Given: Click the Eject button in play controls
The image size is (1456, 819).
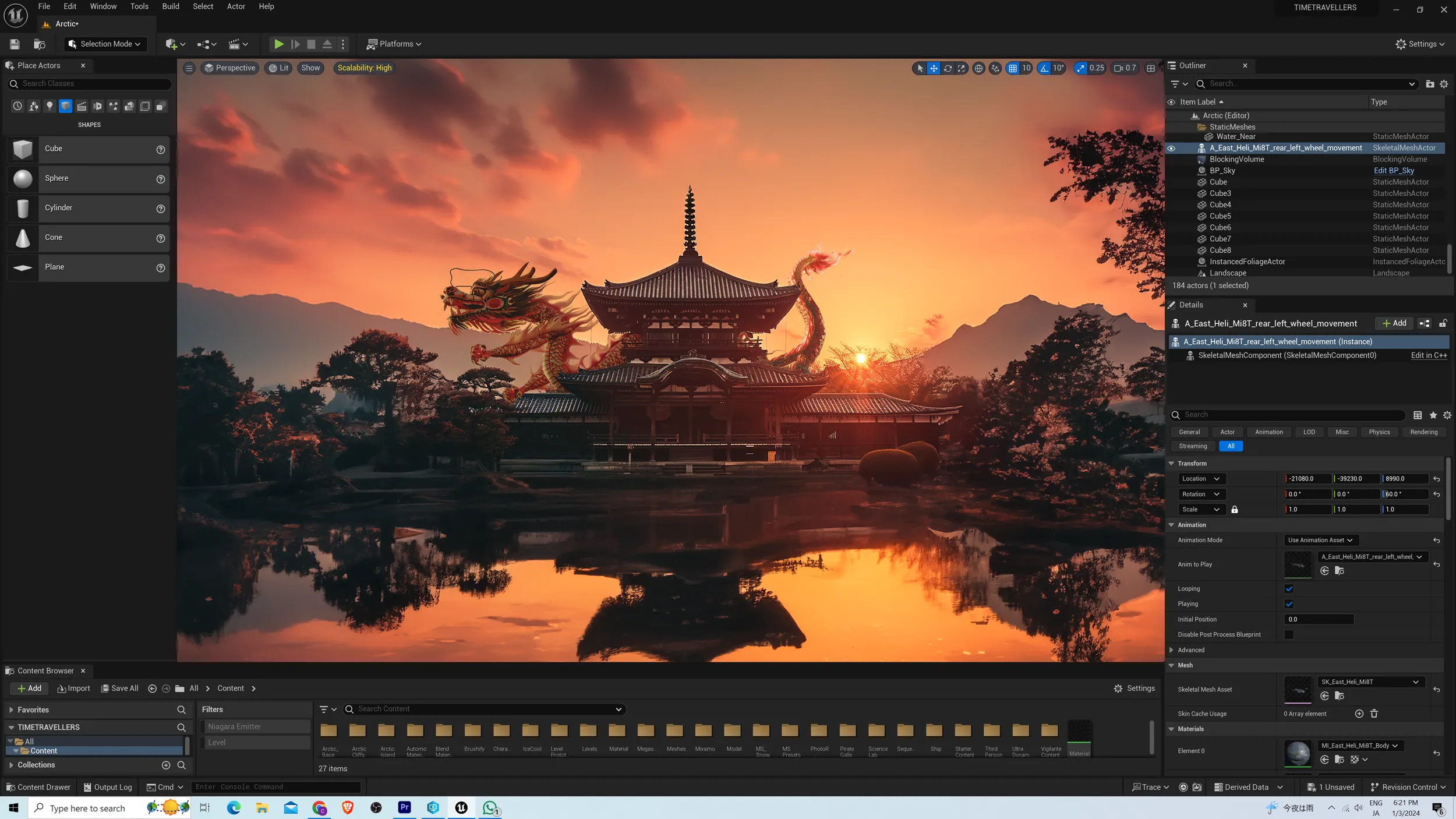Looking at the screenshot, I should point(327,44).
